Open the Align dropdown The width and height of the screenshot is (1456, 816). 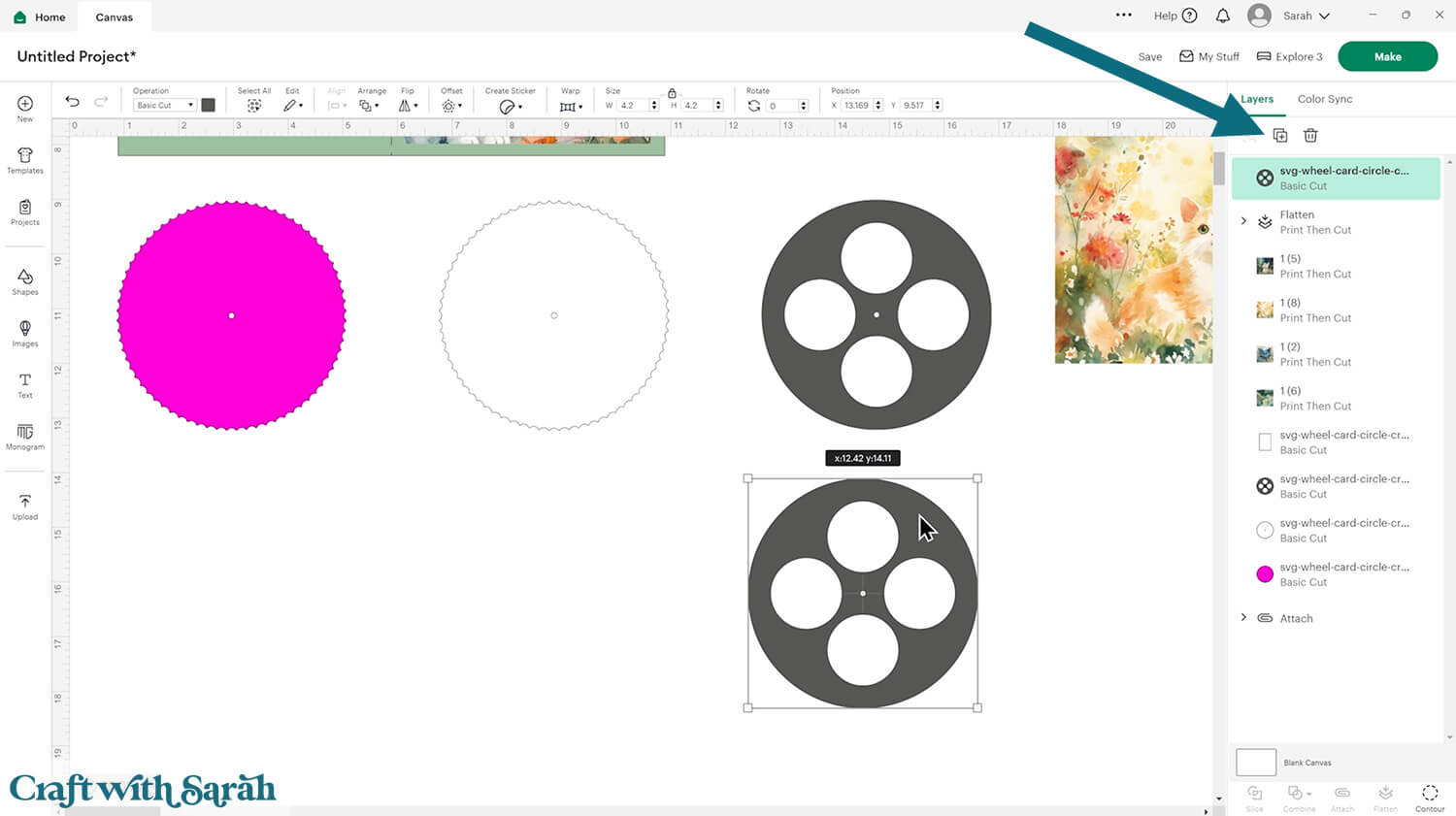[x=337, y=106]
